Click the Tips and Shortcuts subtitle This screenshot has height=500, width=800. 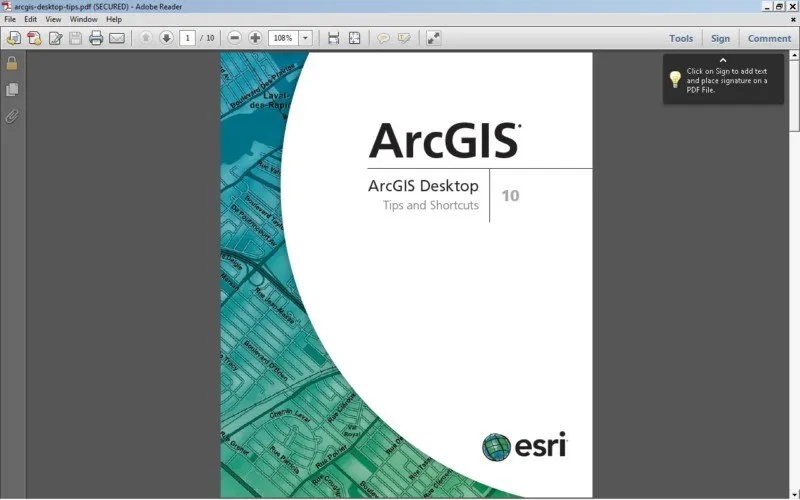[x=431, y=205]
